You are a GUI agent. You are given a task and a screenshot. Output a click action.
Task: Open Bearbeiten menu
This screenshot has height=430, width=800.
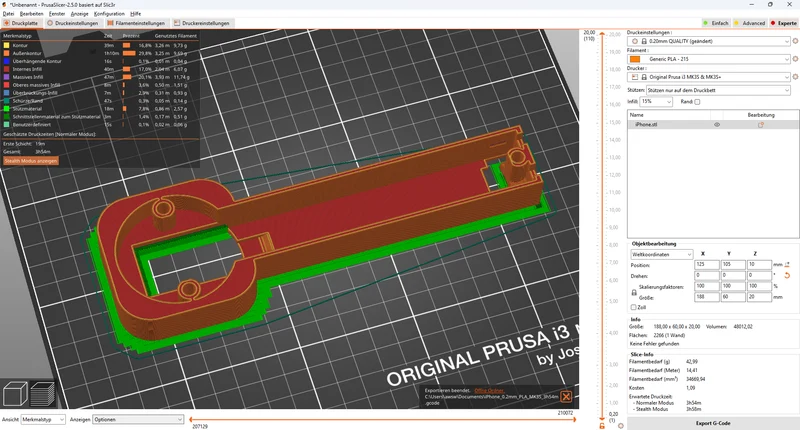pyautogui.click(x=32, y=14)
